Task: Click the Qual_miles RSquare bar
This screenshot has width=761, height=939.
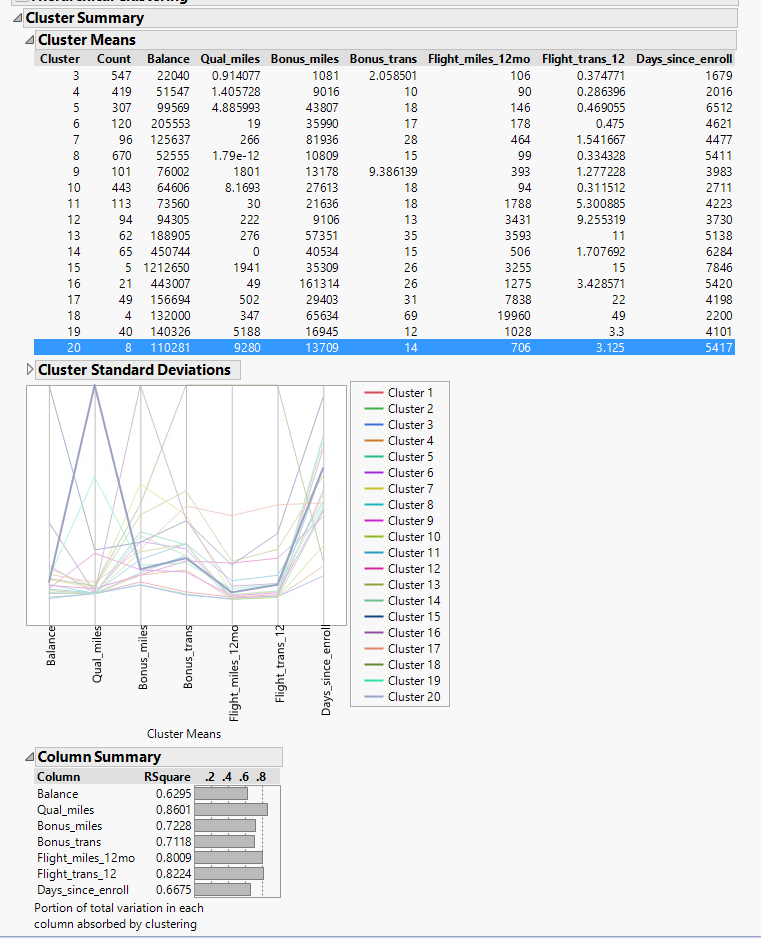Action: pos(231,810)
